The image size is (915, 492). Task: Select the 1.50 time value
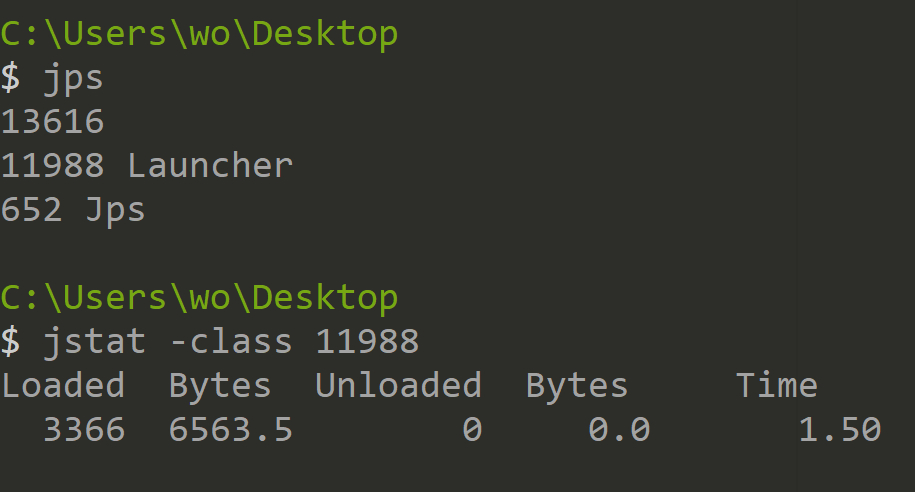(x=839, y=430)
